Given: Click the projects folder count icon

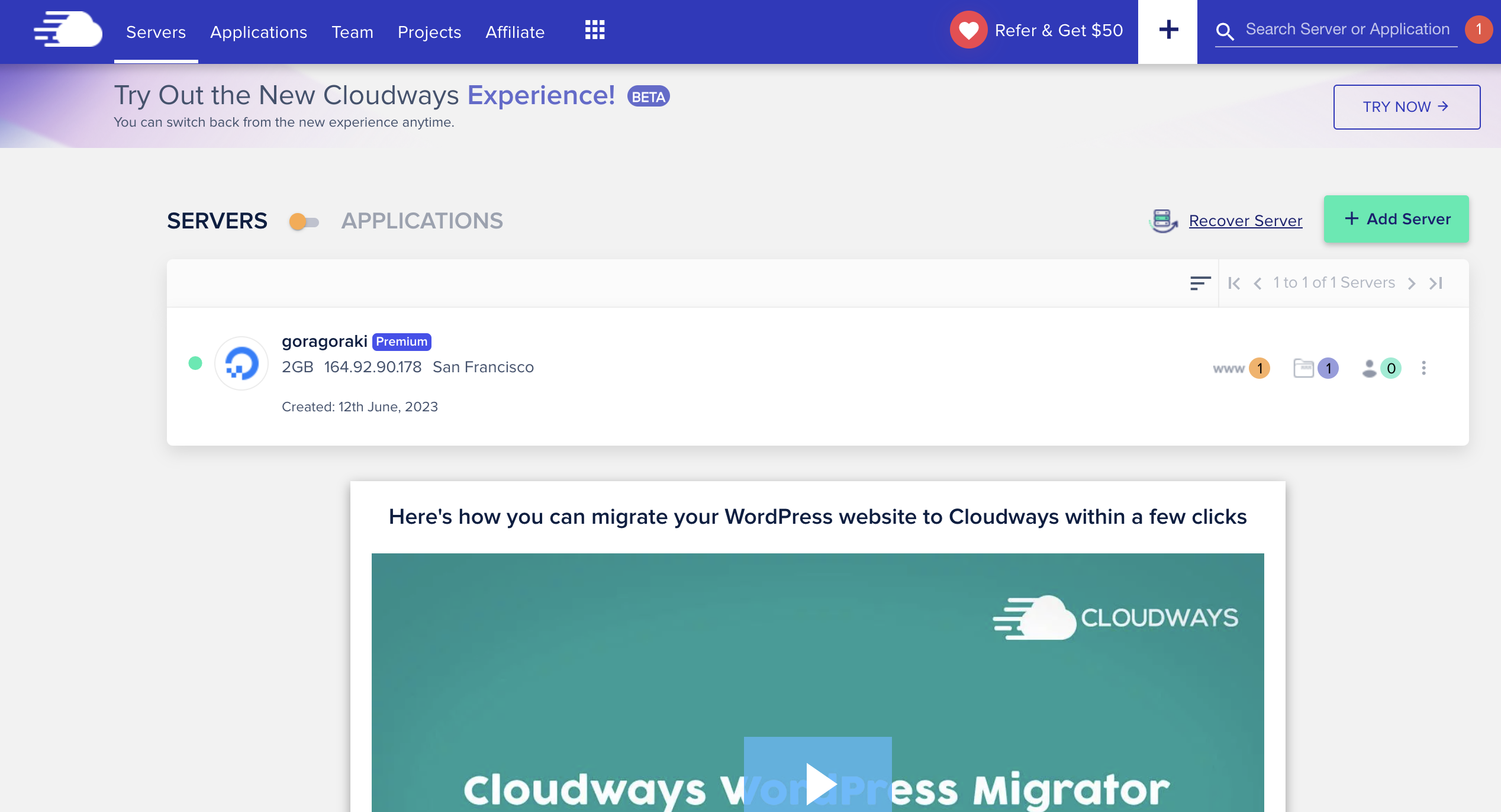Looking at the screenshot, I should (x=1315, y=368).
